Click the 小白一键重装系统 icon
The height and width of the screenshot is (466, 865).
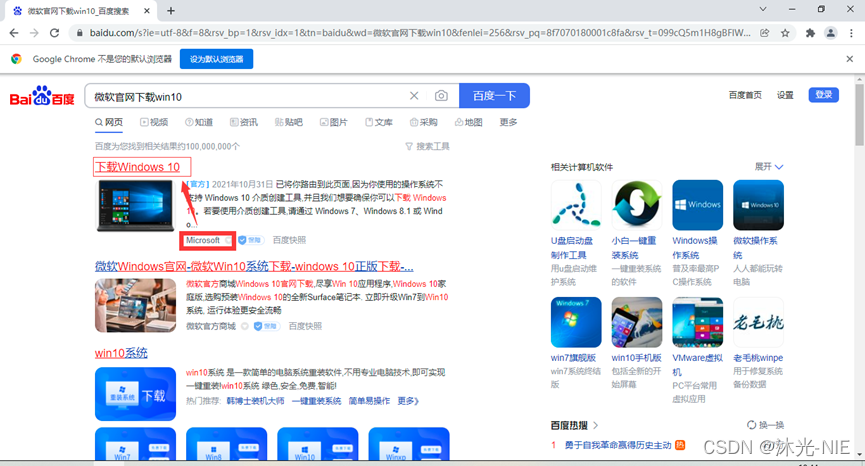637,205
